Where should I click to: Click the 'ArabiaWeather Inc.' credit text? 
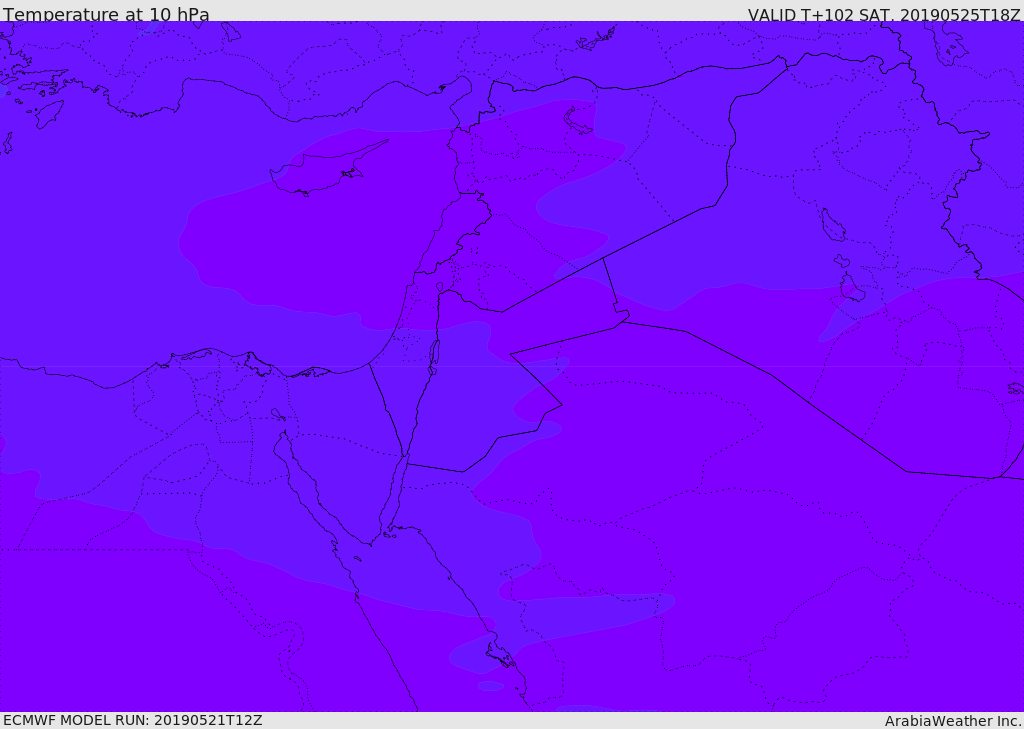tap(953, 721)
